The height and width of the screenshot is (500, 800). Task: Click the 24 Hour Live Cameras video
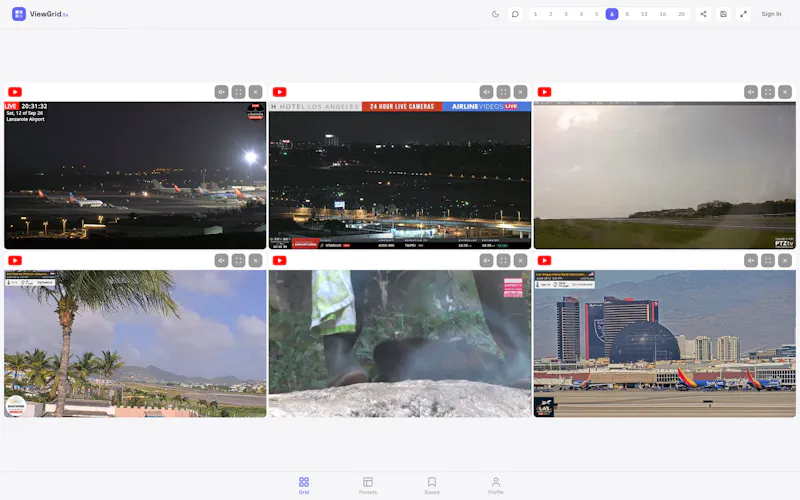click(400, 175)
